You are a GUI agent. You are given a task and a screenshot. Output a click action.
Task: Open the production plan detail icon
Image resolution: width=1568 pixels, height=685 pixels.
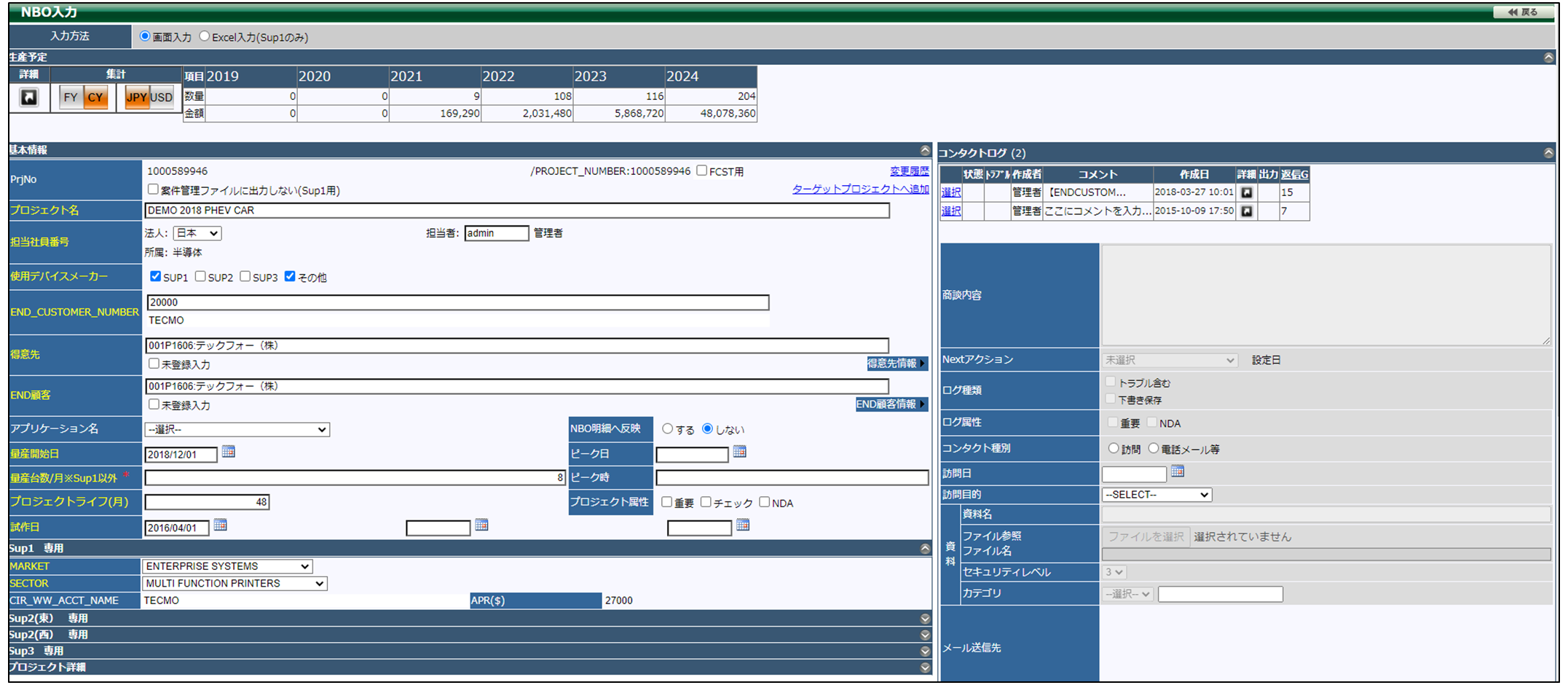click(x=28, y=97)
